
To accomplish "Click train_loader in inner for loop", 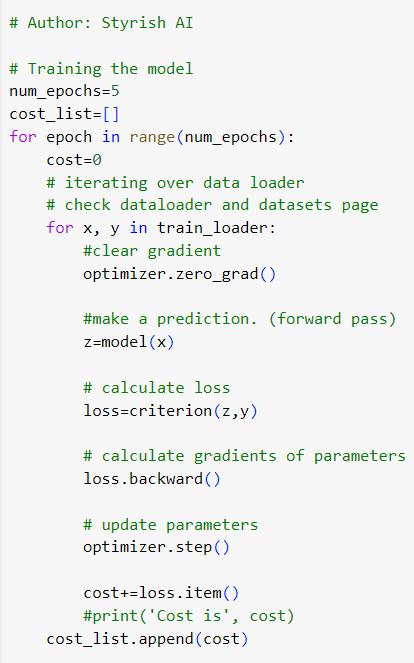I will click(x=212, y=228).
